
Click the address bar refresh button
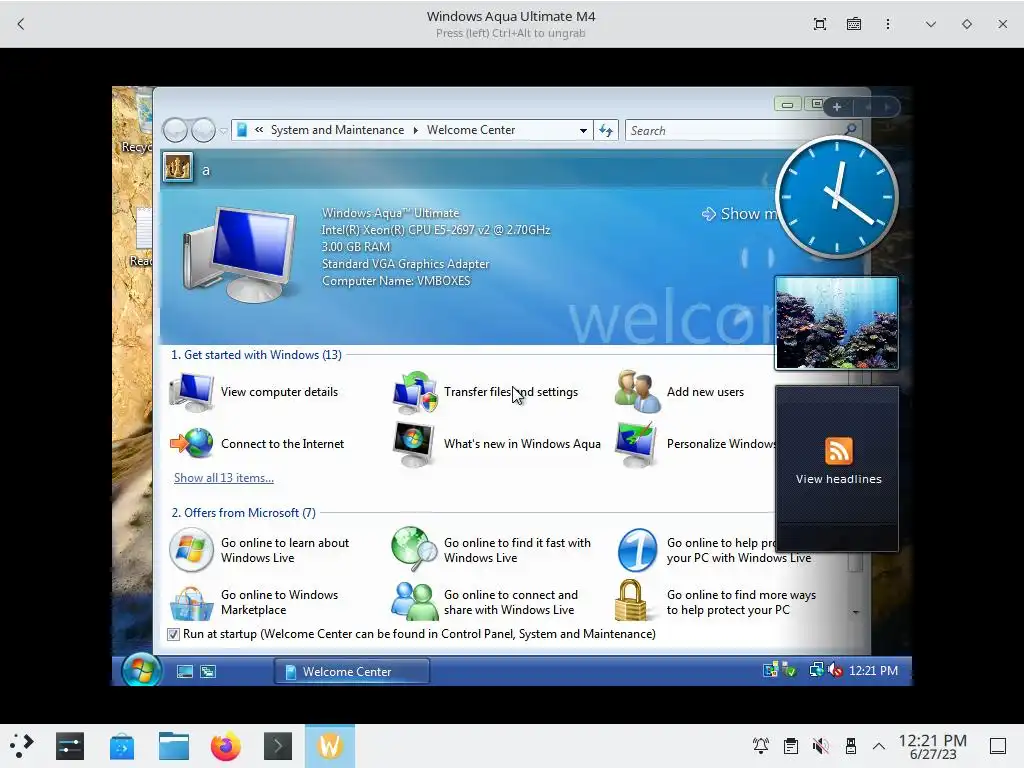tap(606, 131)
